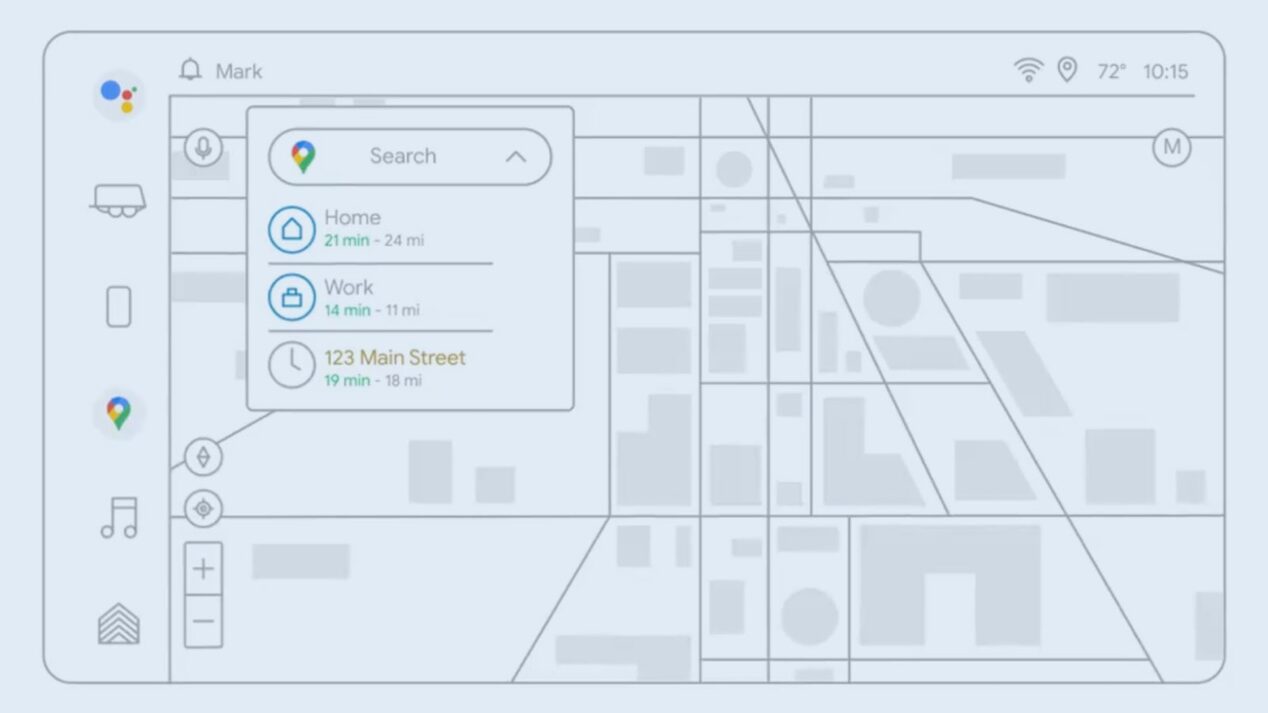This screenshot has width=1268, height=713.
Task: Open the M profile avatar
Action: (1171, 147)
